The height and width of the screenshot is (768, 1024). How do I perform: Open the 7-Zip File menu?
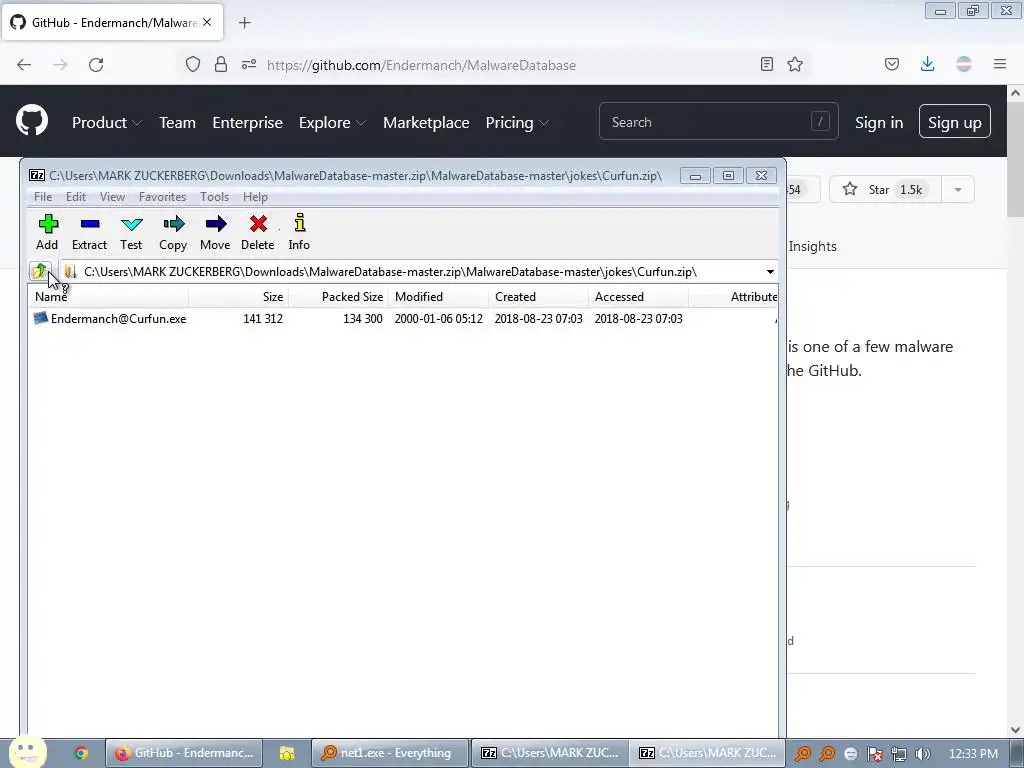click(43, 197)
